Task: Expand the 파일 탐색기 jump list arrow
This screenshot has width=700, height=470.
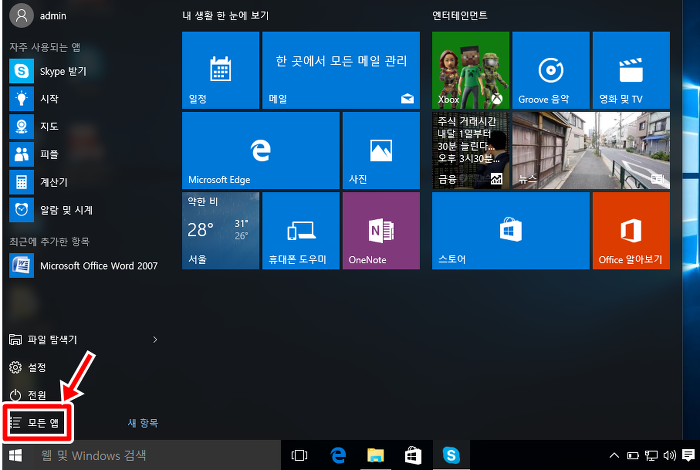Action: pos(155,340)
